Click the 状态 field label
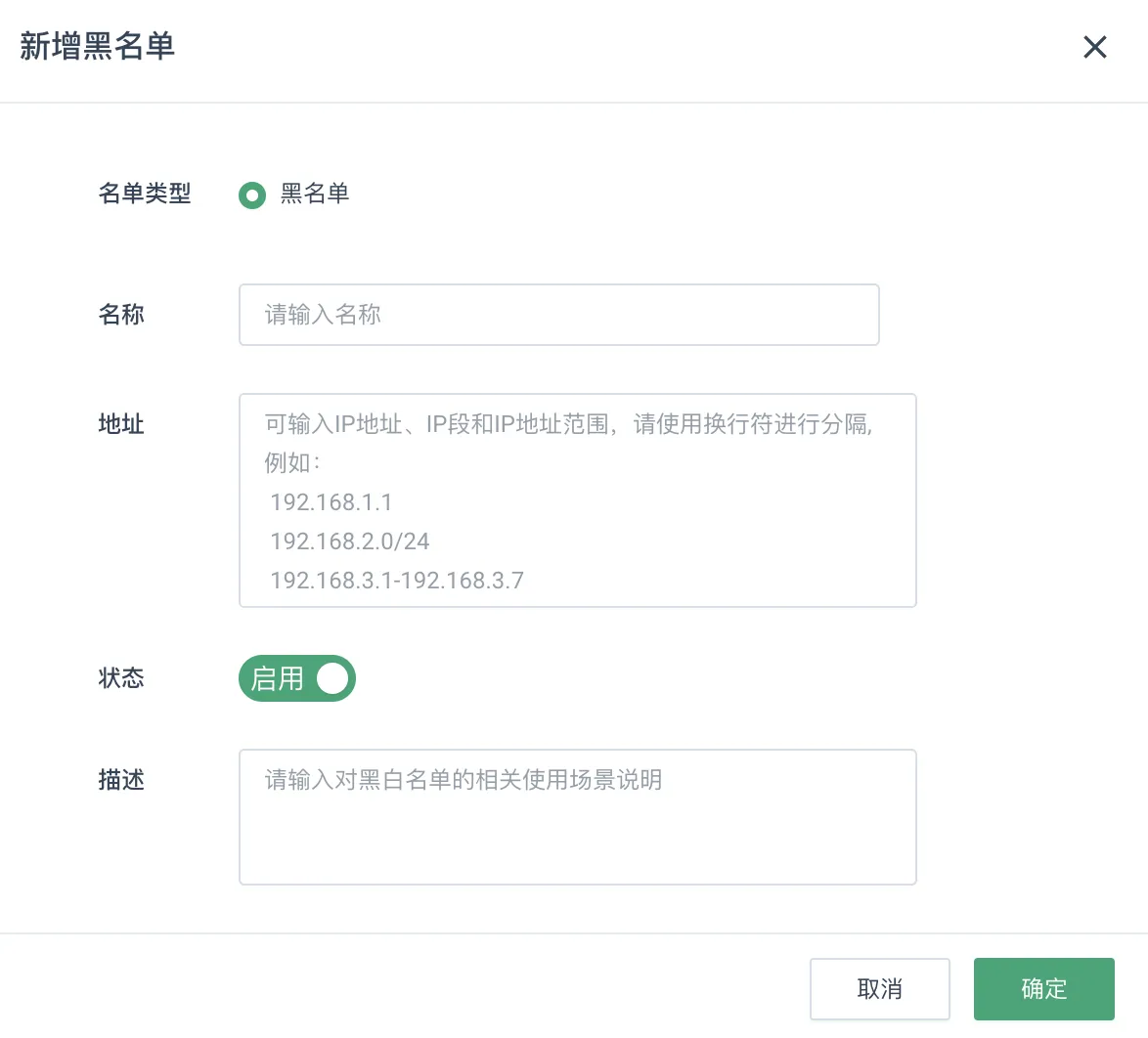 click(121, 678)
